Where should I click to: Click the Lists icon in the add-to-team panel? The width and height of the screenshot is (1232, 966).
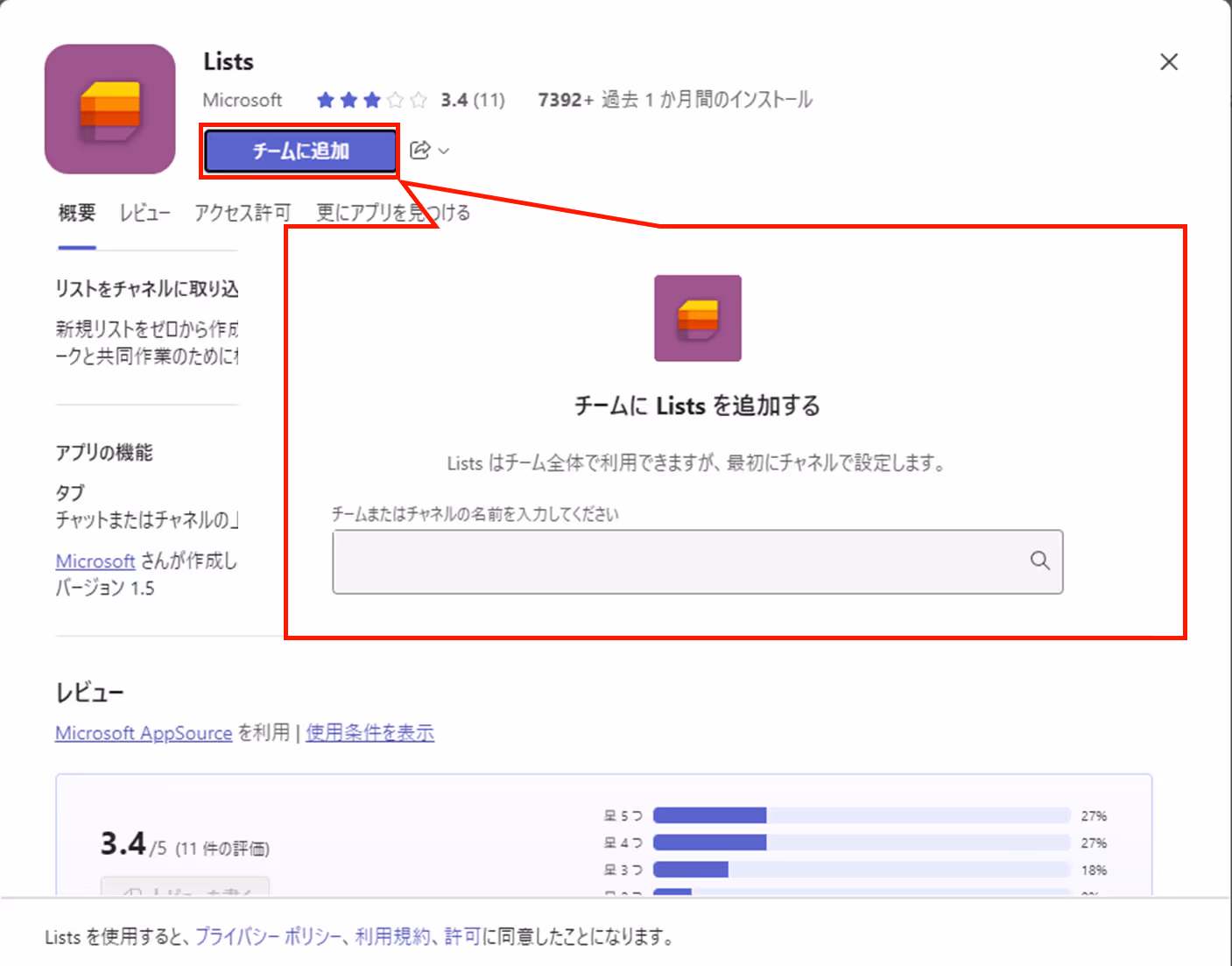[x=698, y=318]
